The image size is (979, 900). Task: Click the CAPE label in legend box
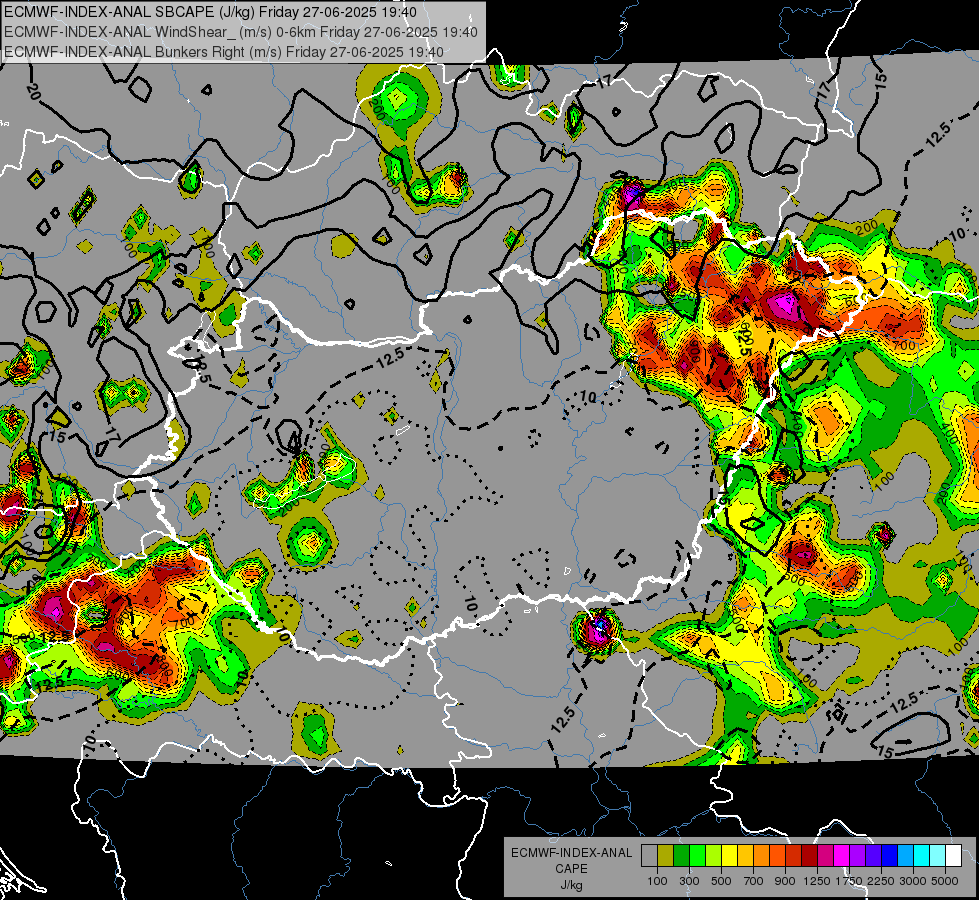click(571, 869)
